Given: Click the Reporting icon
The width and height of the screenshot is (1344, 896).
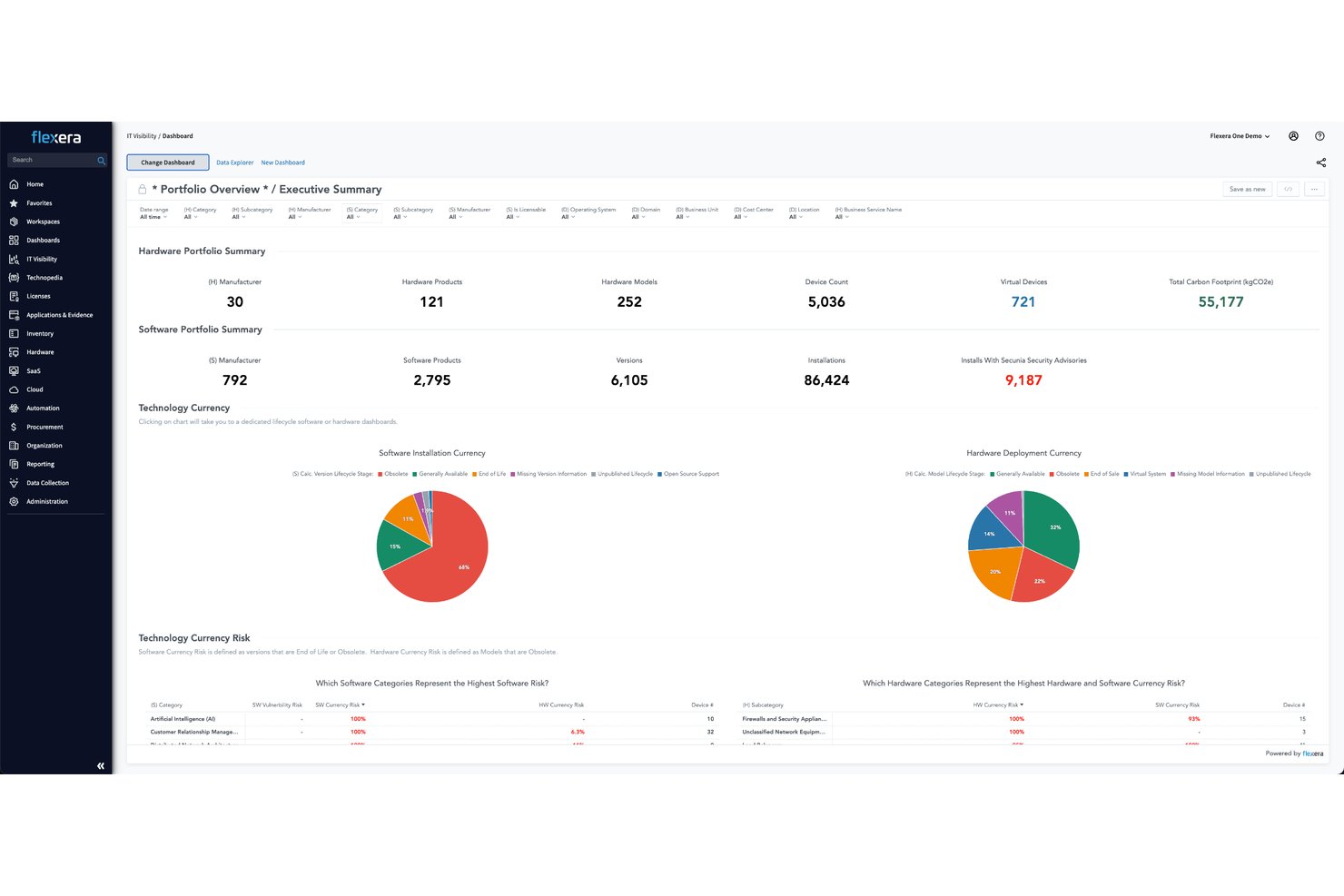Looking at the screenshot, I should [14, 464].
